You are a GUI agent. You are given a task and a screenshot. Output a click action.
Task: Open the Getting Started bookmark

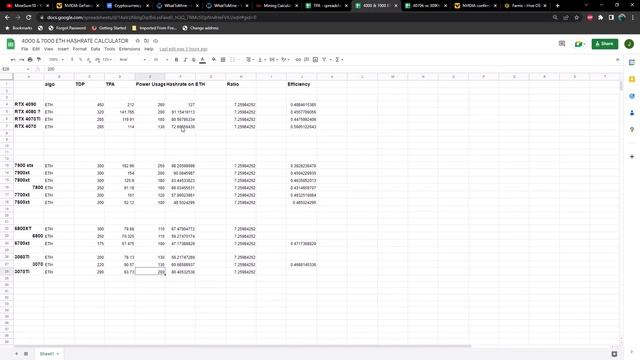pos(109,28)
